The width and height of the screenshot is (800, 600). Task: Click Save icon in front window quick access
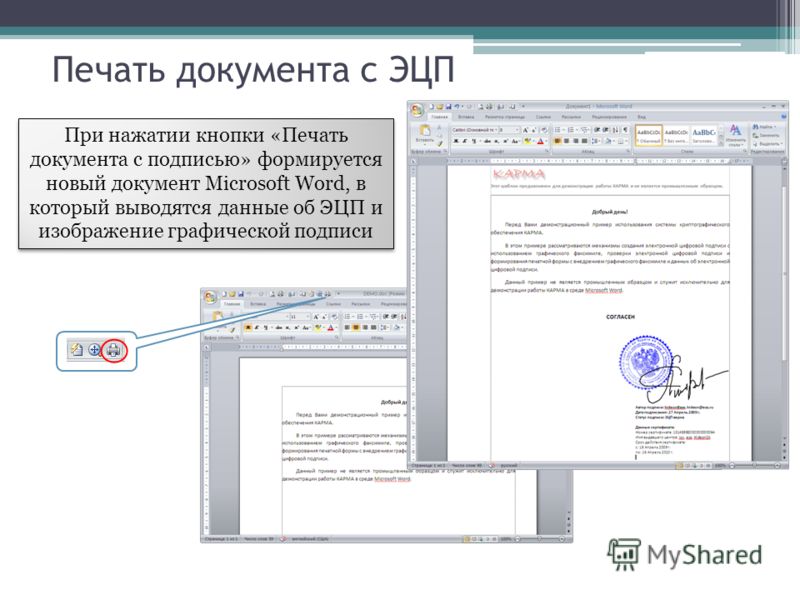point(448,107)
